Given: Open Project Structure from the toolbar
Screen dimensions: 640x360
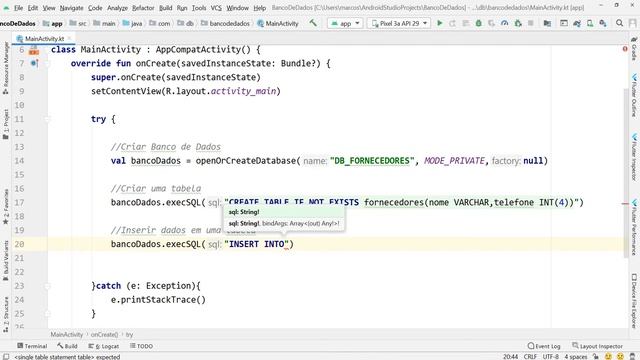Looking at the screenshot, I should tap(547, 23).
